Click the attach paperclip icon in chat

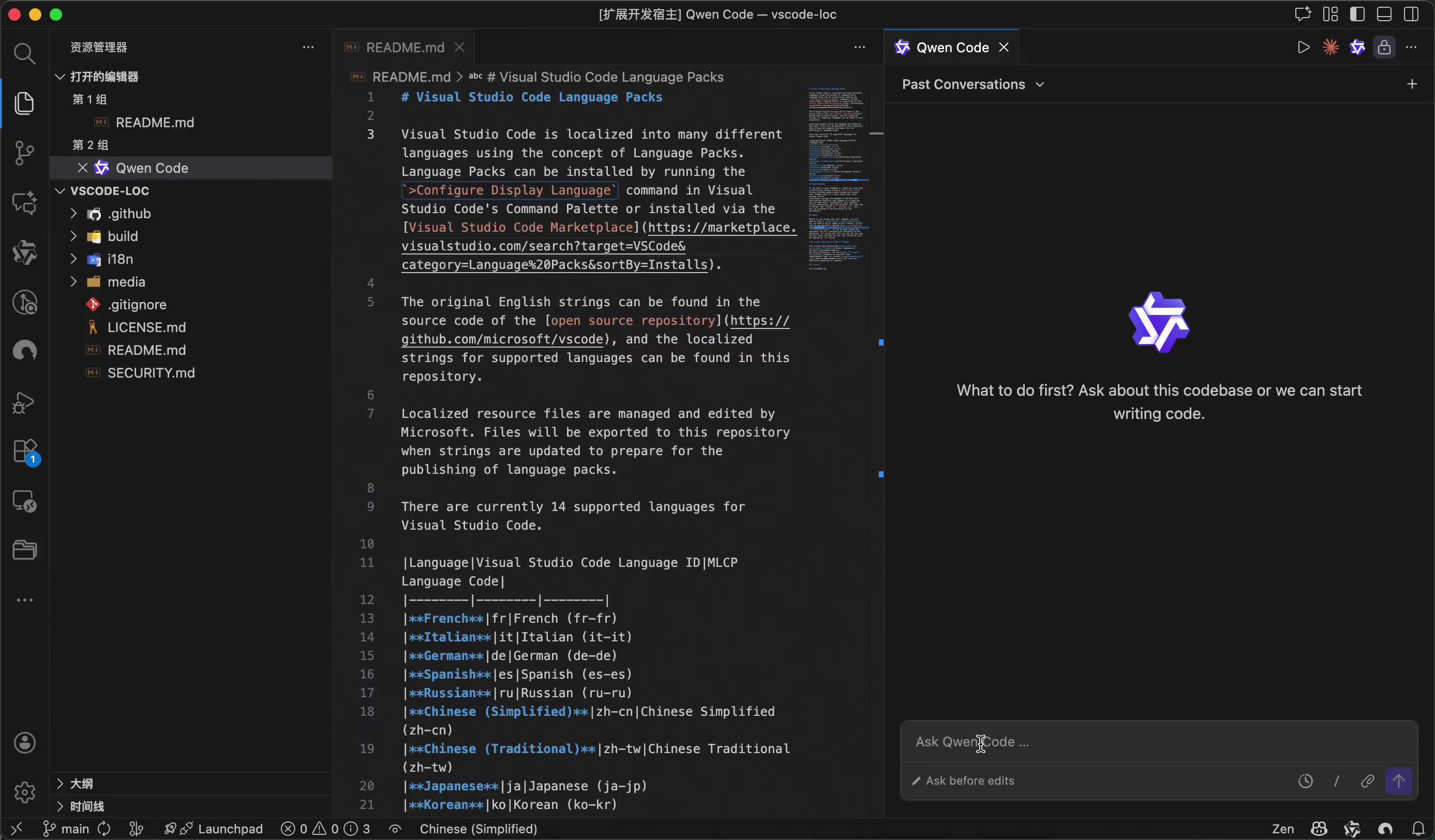point(1367,781)
